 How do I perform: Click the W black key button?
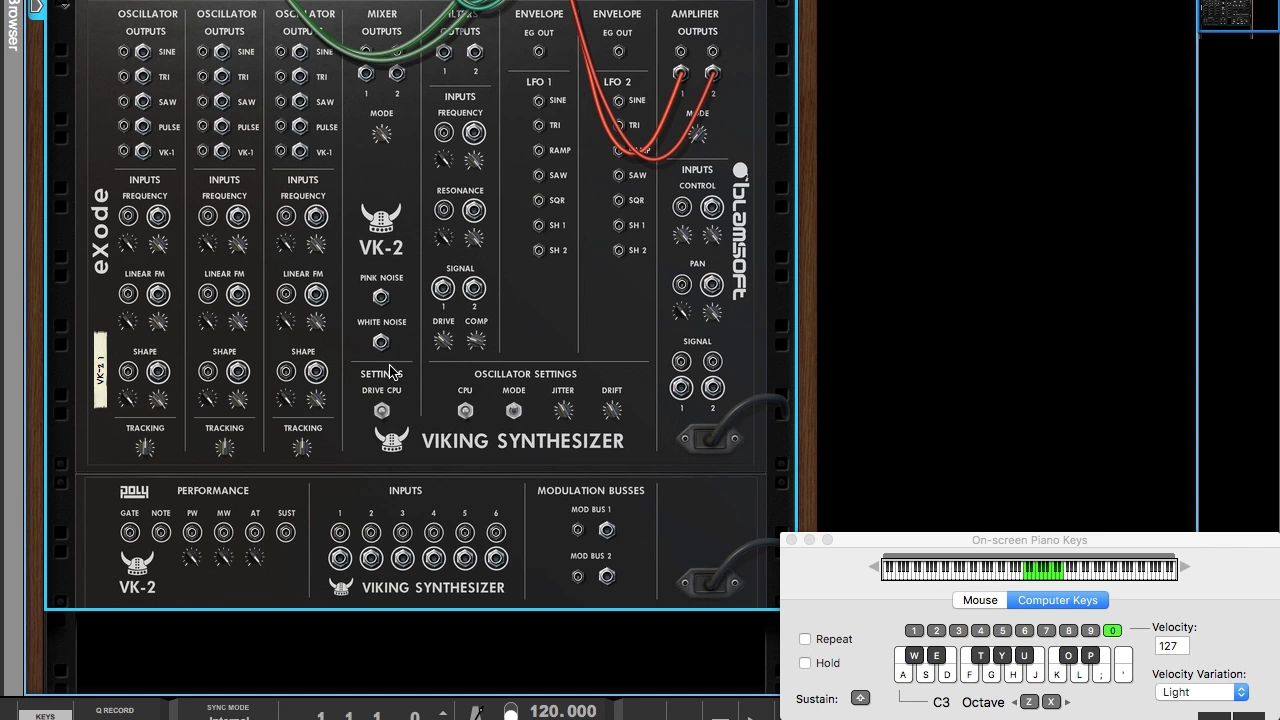[914, 656]
